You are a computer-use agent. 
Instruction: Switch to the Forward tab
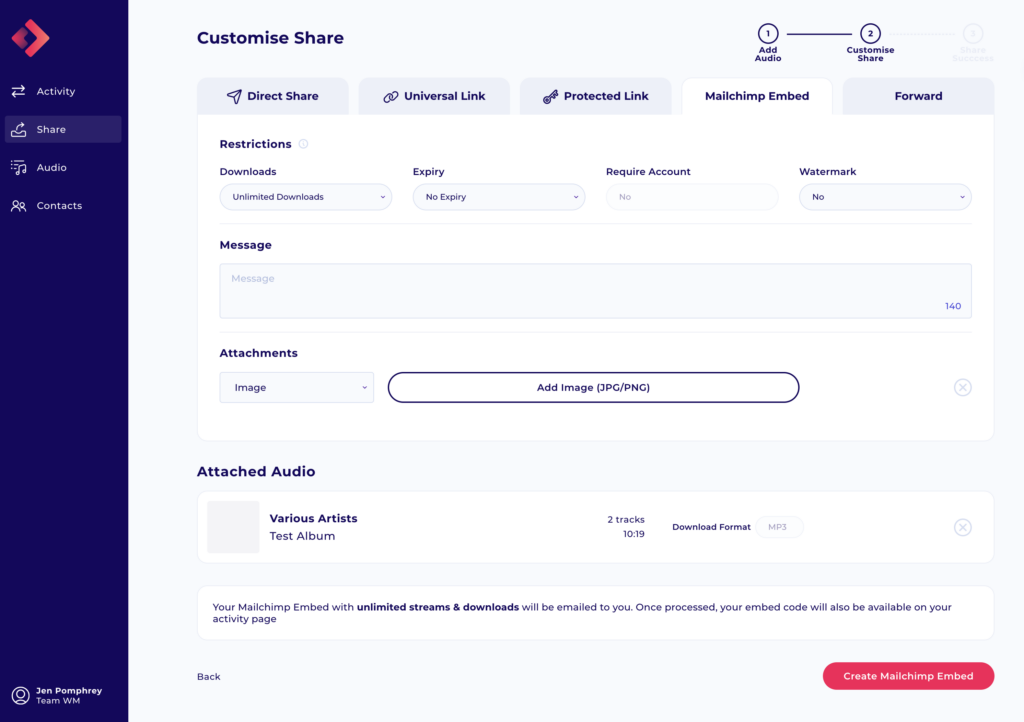tap(917, 95)
